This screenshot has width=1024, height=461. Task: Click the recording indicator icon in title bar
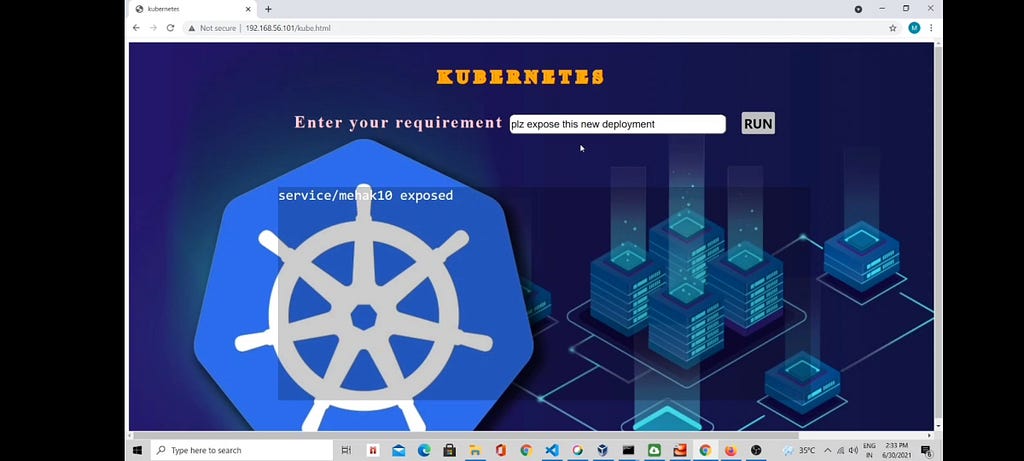tap(858, 9)
